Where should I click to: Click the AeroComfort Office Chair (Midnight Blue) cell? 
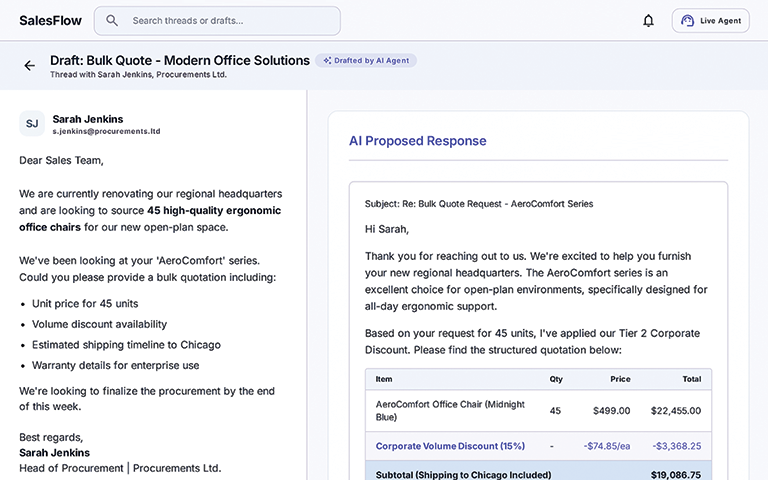click(x=450, y=410)
